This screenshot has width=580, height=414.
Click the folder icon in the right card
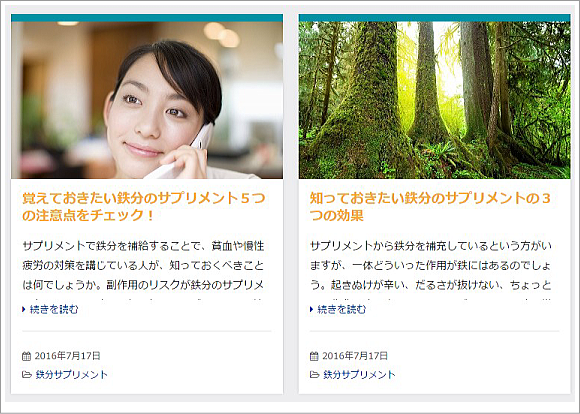(x=314, y=375)
